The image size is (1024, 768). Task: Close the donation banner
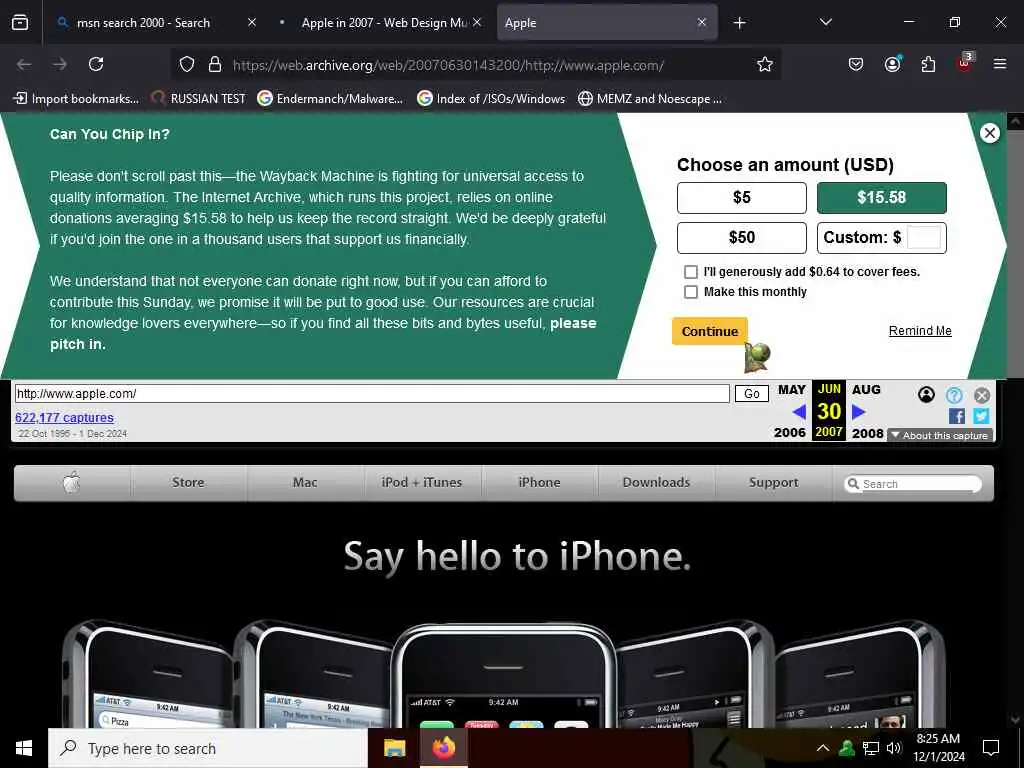tap(989, 133)
